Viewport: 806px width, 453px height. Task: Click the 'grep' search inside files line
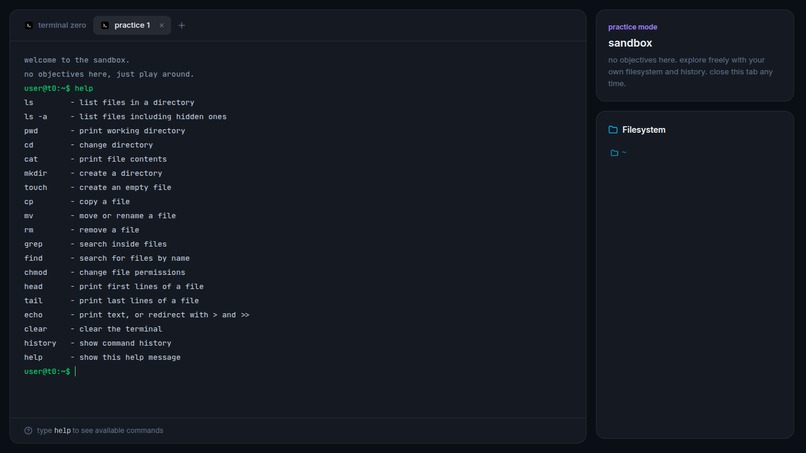[95, 244]
